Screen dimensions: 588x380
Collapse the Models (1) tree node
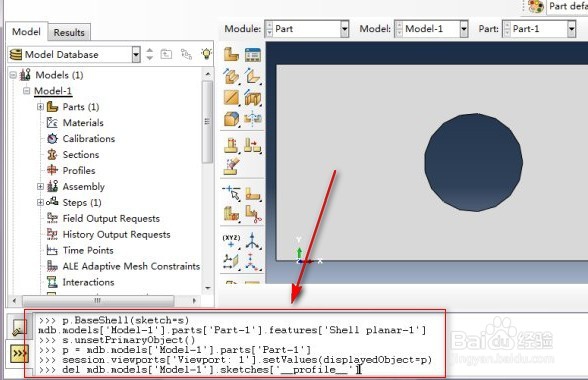coord(14,75)
